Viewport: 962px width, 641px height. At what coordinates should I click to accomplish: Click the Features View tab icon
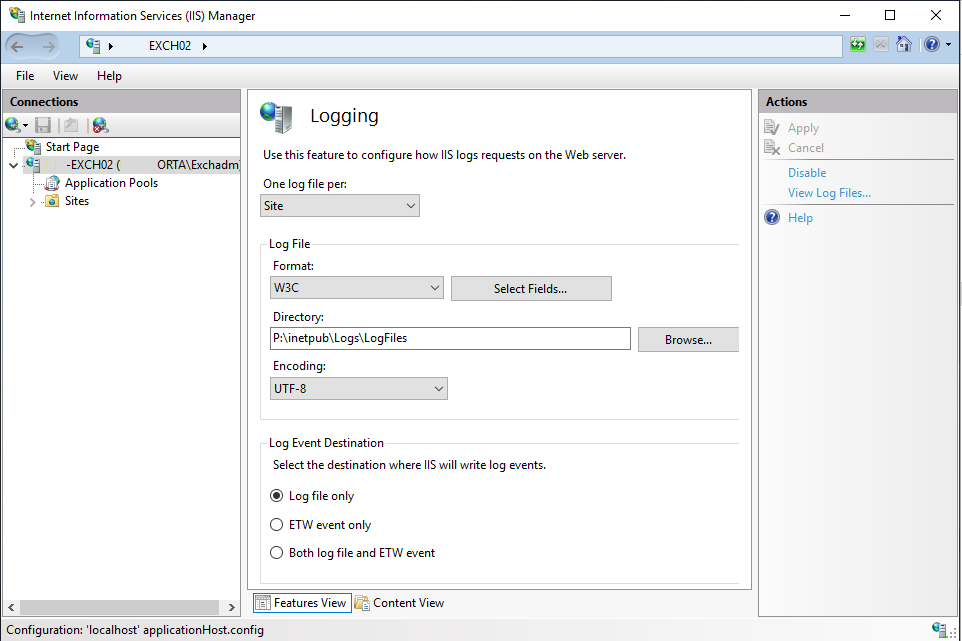pos(263,603)
